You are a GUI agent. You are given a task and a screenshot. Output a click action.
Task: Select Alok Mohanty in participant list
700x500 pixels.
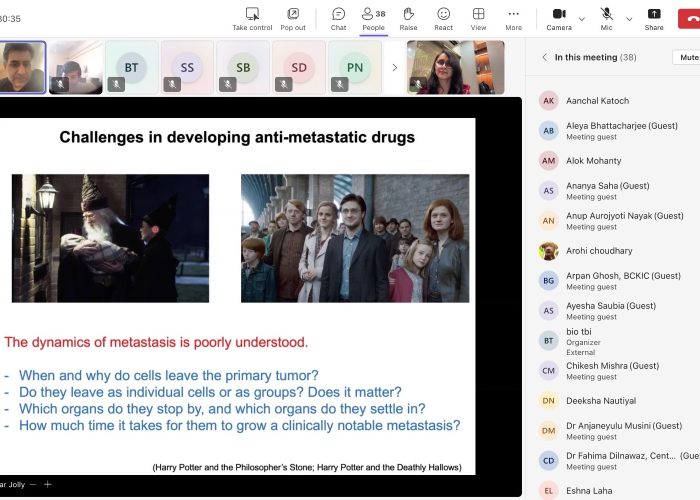point(617,161)
